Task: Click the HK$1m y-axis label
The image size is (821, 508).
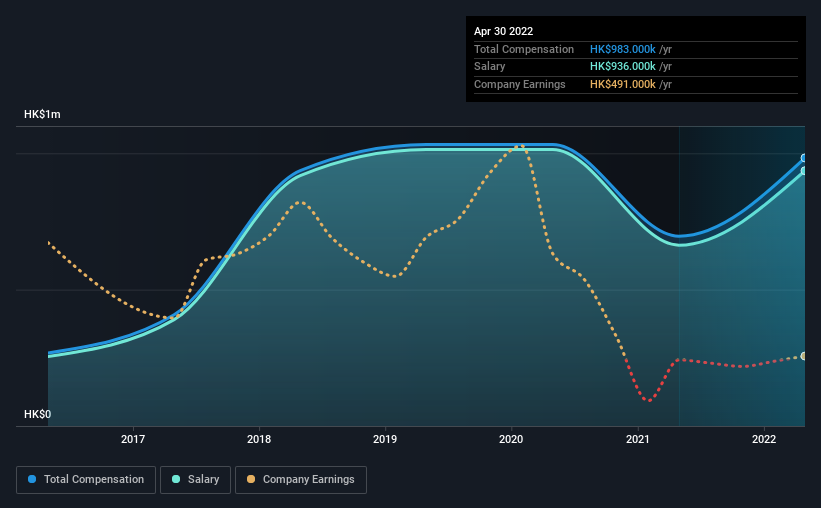Action: (42, 114)
